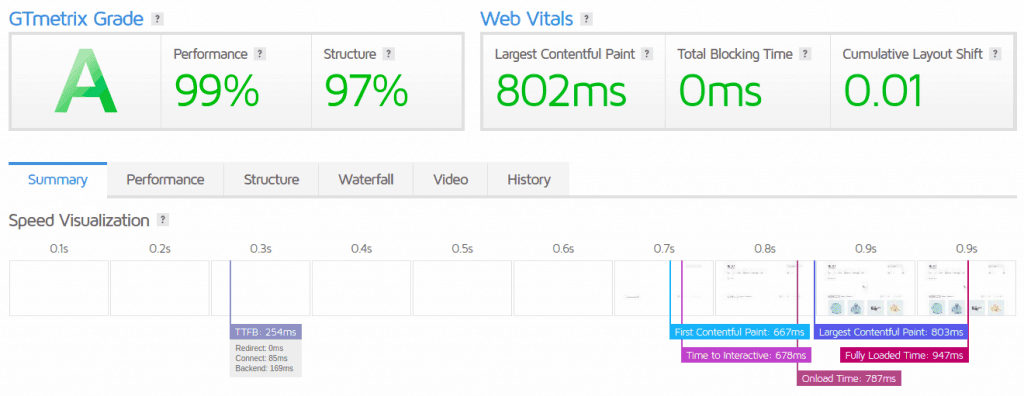Screen dimensions: 1024x396
Task: Click the Onload Time: 787ms marker
Action: click(x=849, y=378)
